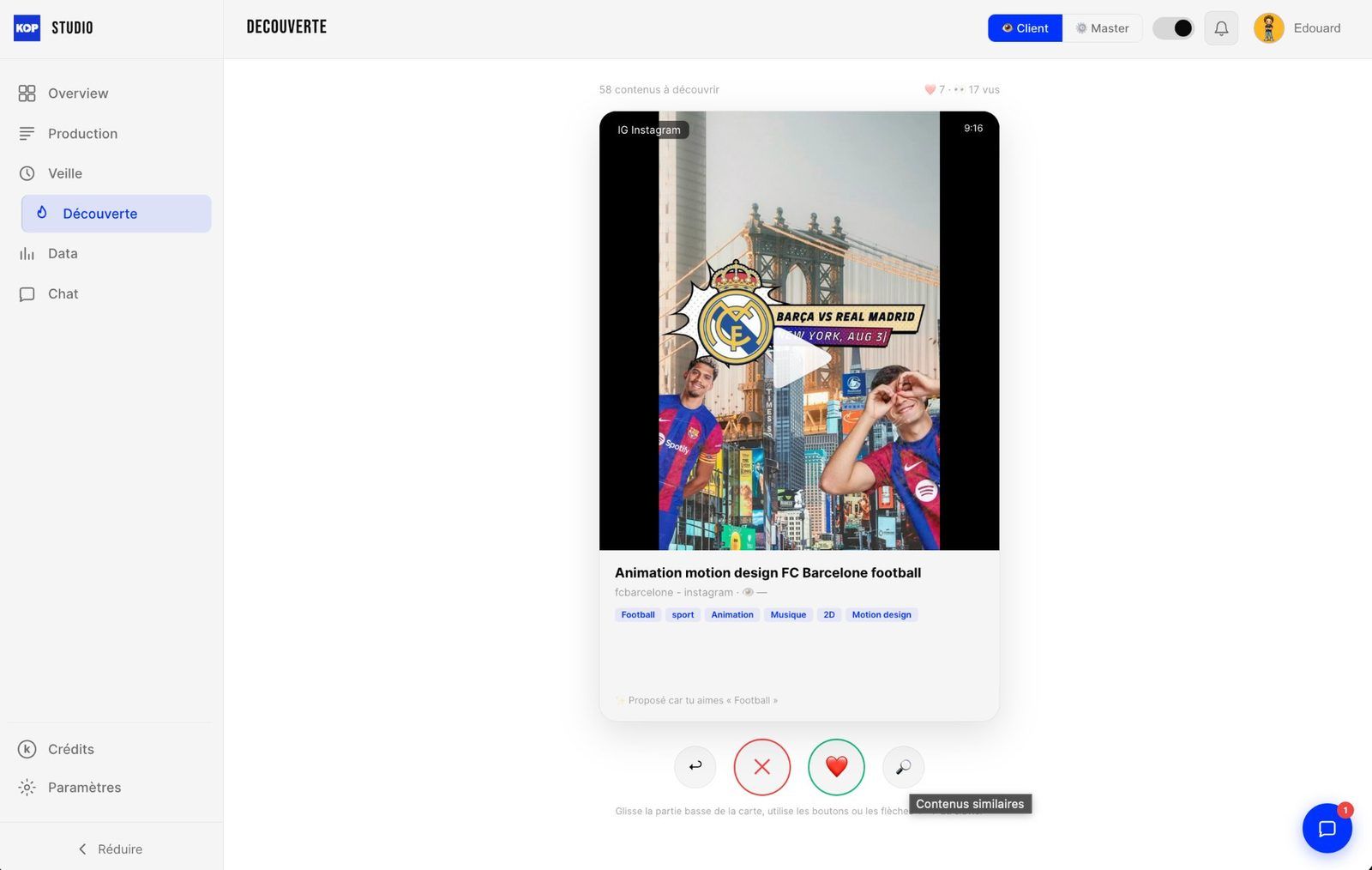Click the DECOUVERTE page heading
Image resolution: width=1372 pixels, height=870 pixels.
(x=286, y=27)
